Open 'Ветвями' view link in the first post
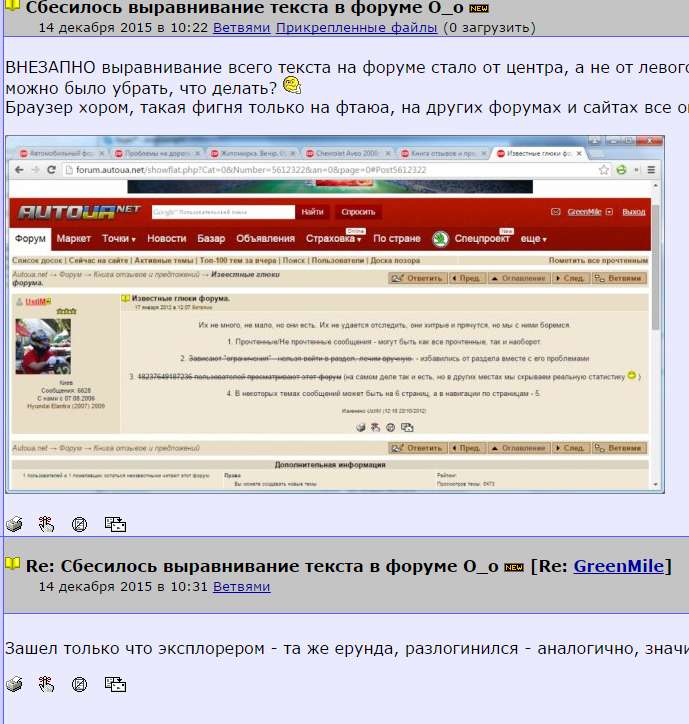 tap(241, 27)
